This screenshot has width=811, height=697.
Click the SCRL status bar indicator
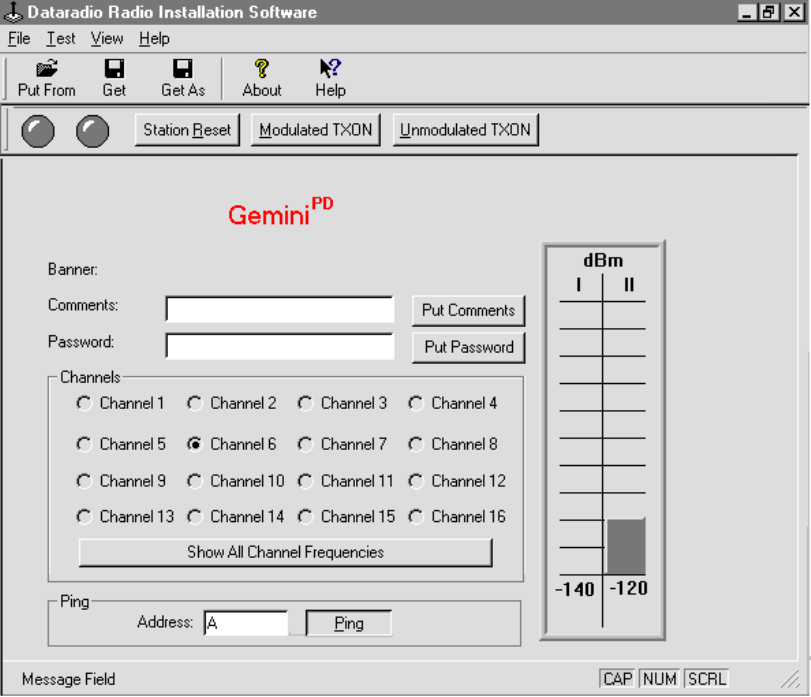click(707, 679)
